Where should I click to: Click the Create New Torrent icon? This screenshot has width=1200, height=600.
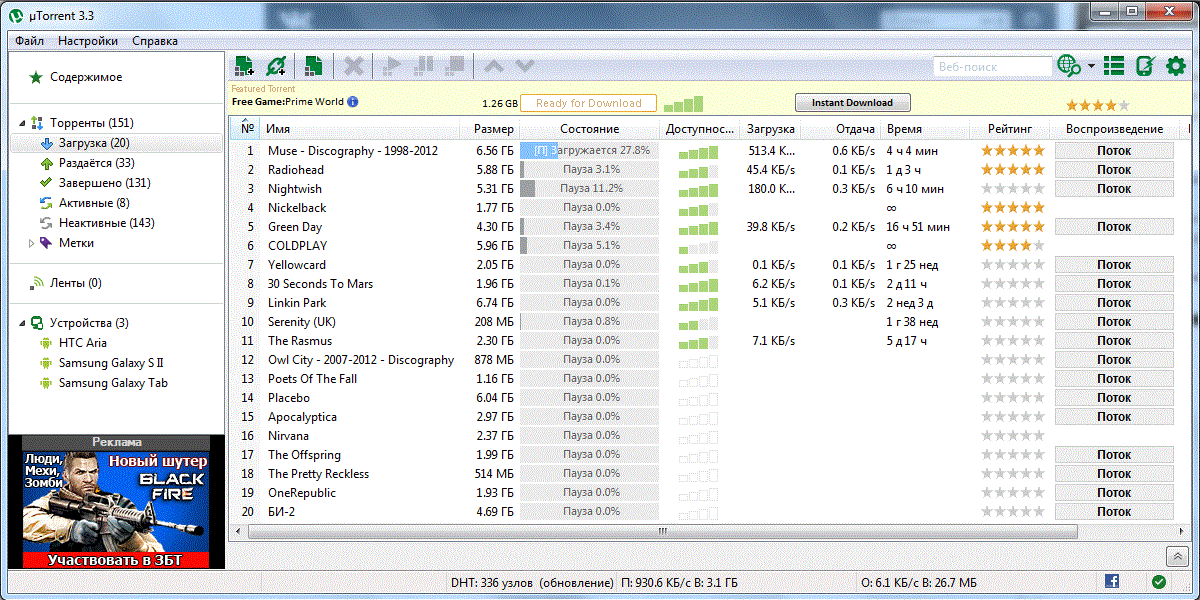coord(314,66)
